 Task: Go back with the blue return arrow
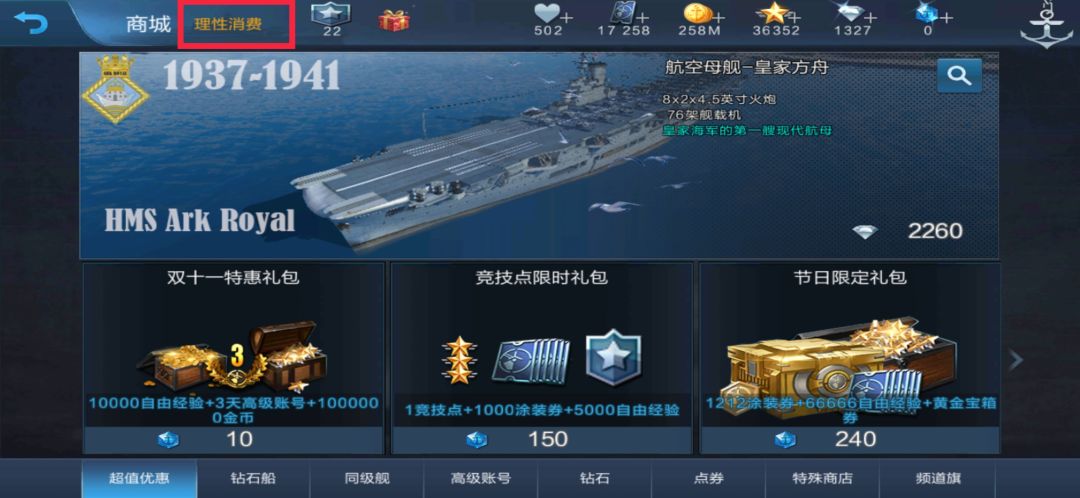point(32,23)
